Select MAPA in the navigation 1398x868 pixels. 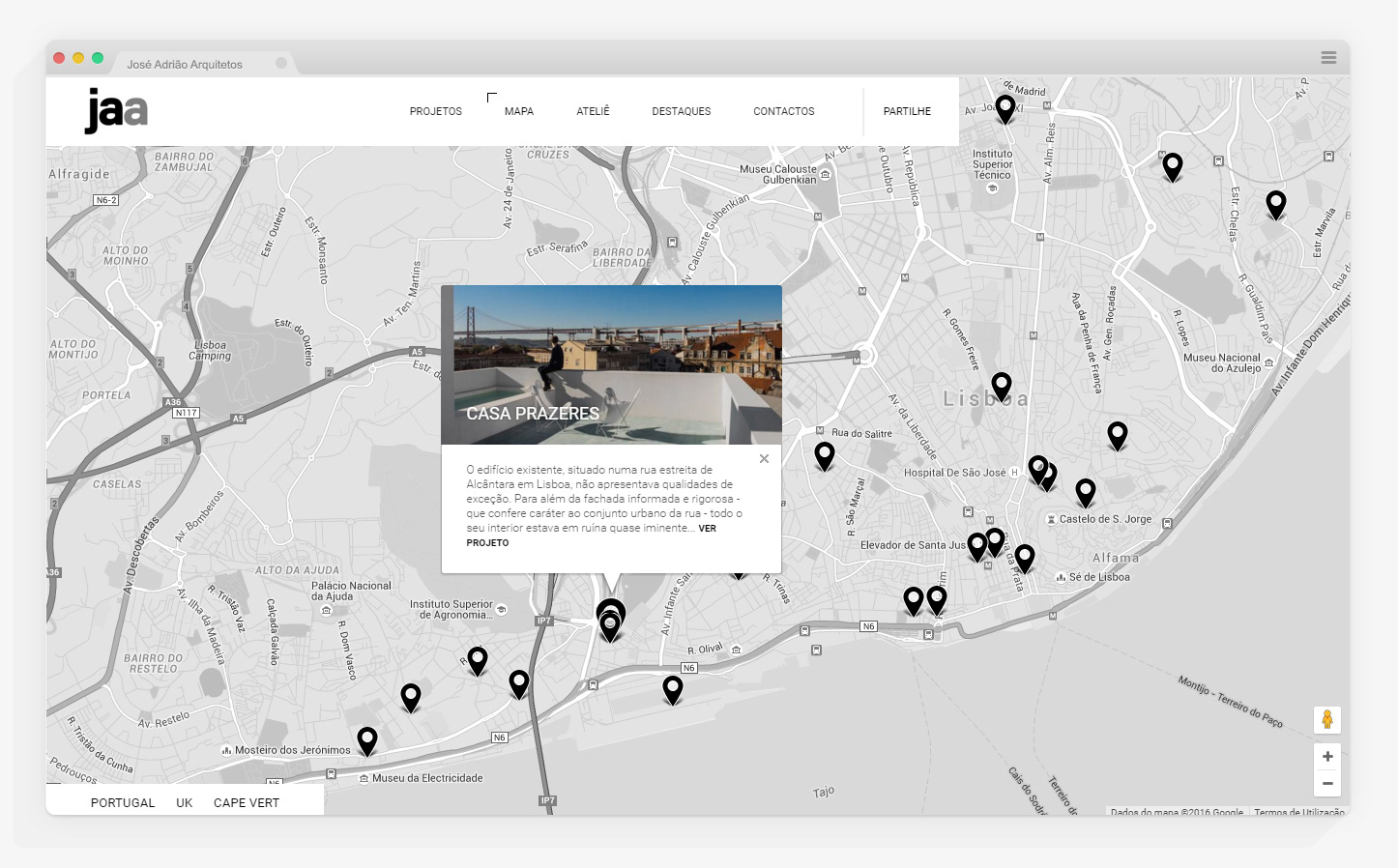point(519,112)
